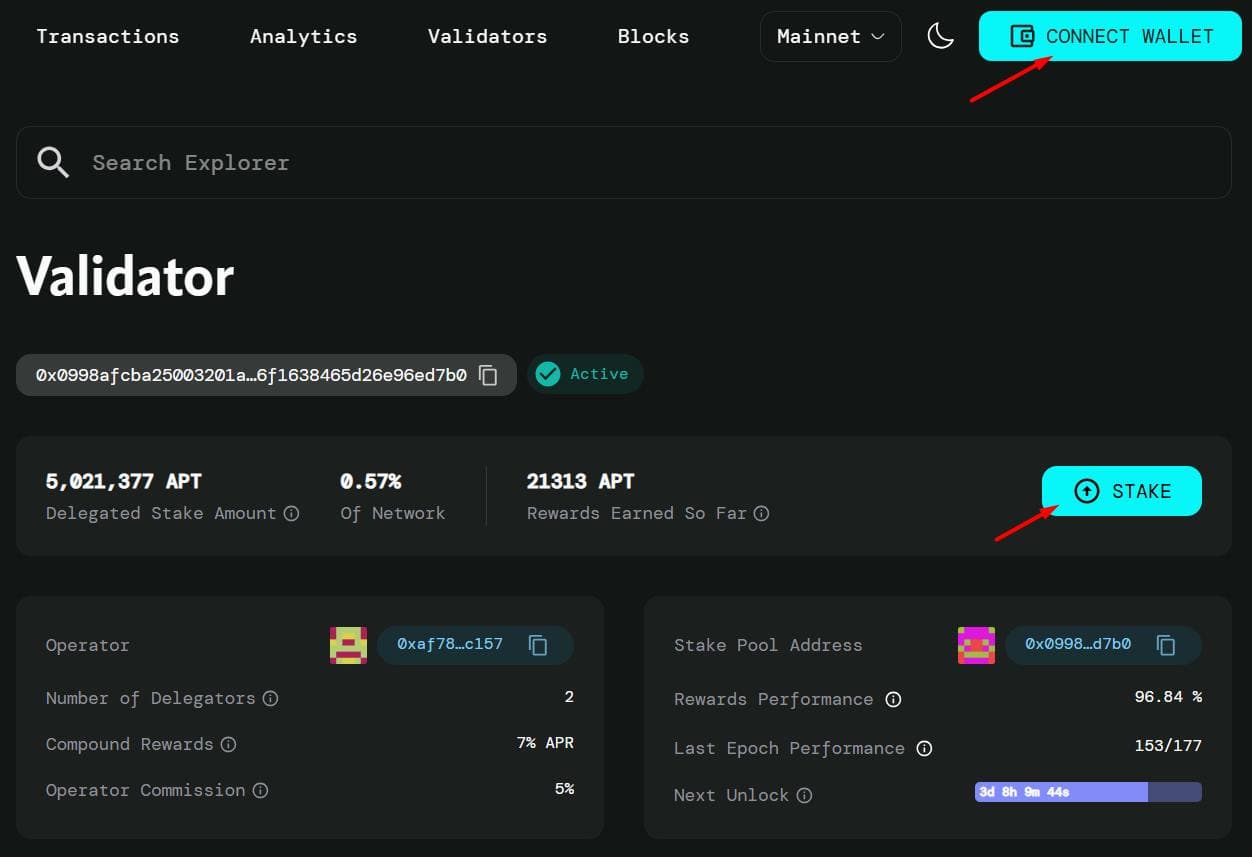Screen dimensions: 1252x857
Task: Toggle dark mode with the moon icon
Action: [x=940, y=36]
